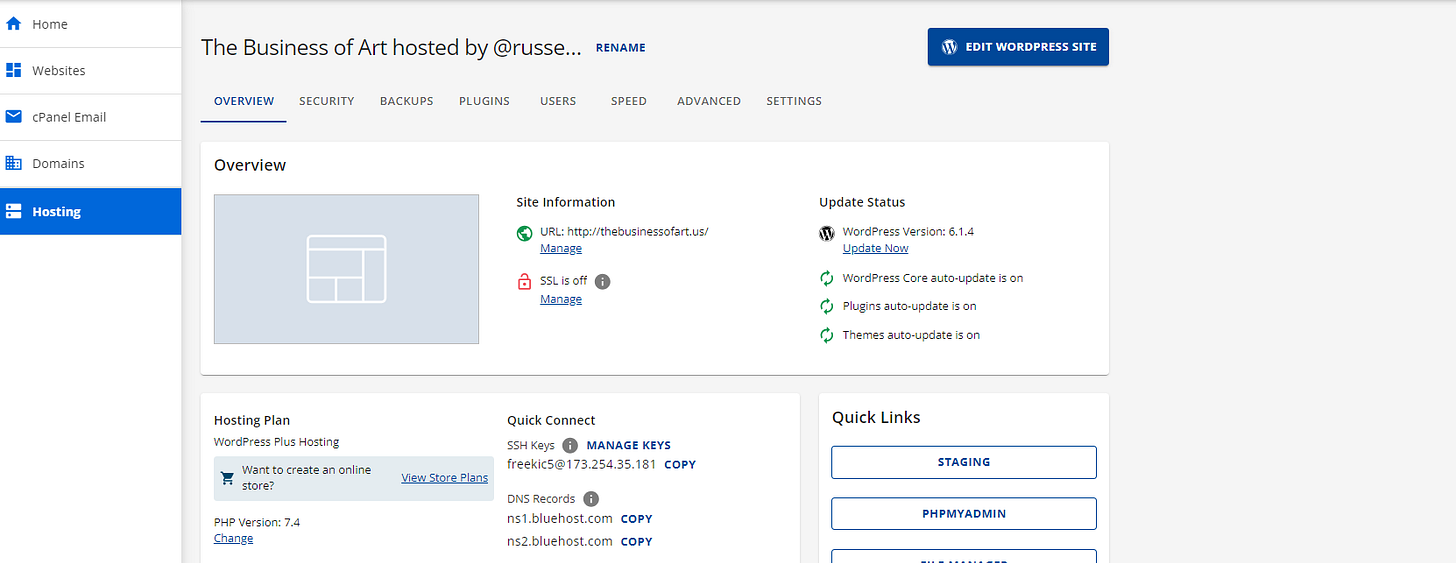Click the red SSL padlock icon
Viewport: 1456px width, 563px height.
524,282
